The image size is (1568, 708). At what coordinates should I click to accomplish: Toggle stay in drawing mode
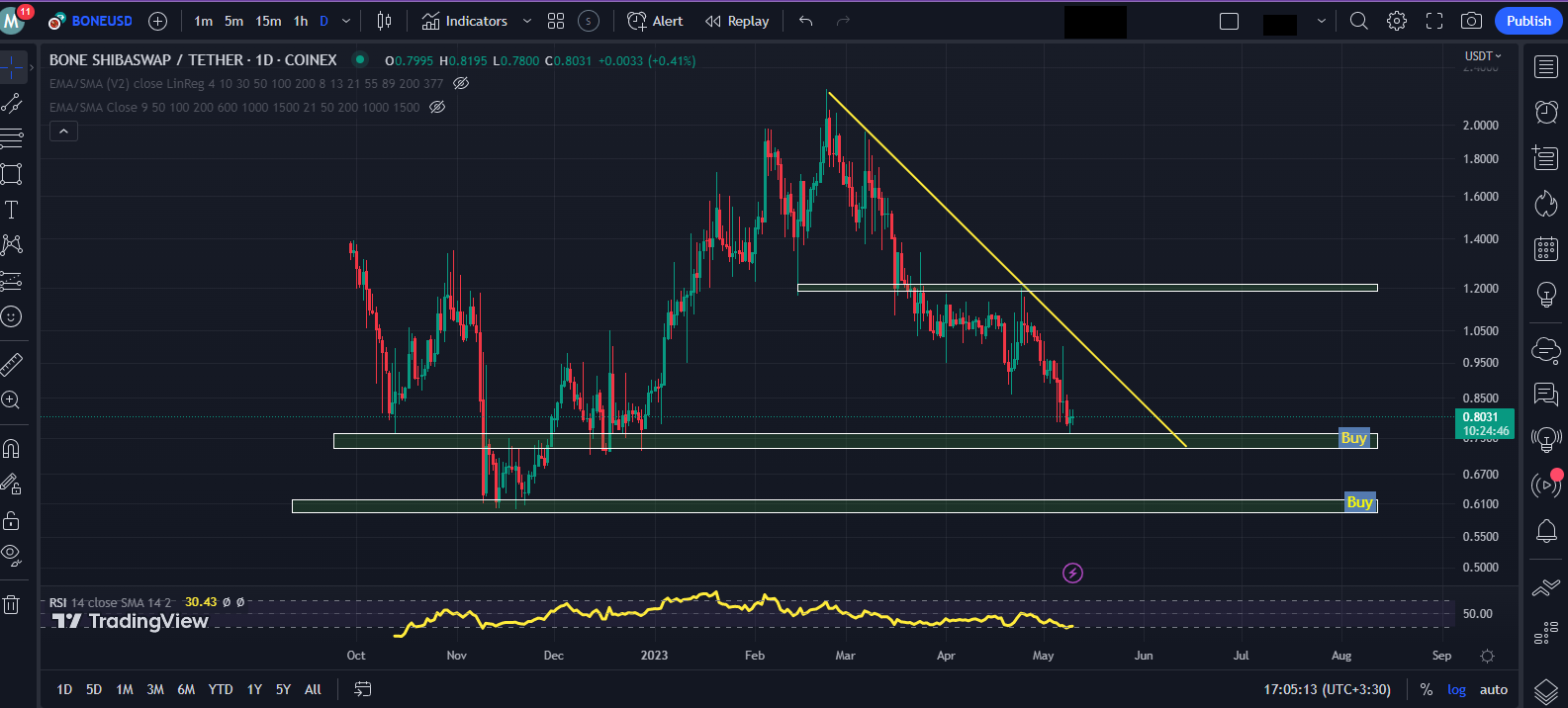coord(12,485)
